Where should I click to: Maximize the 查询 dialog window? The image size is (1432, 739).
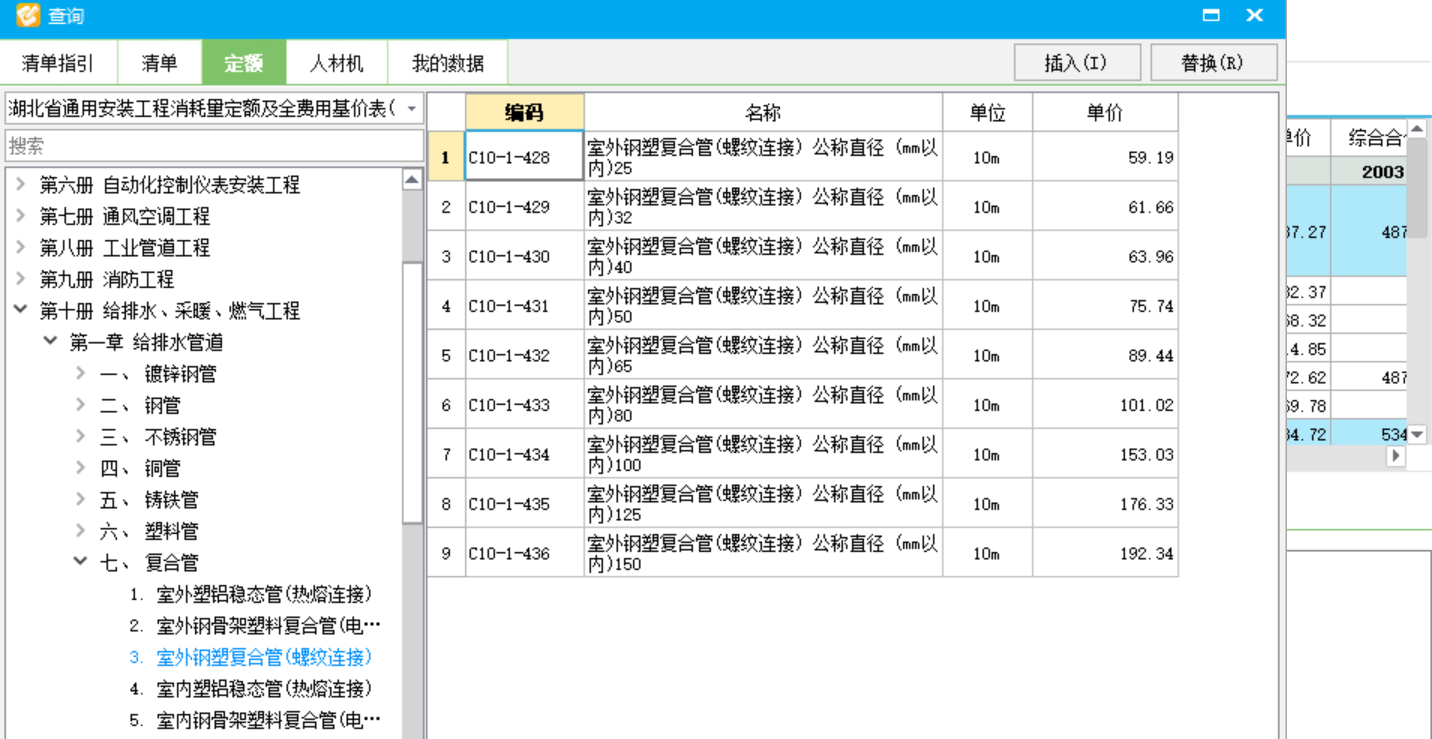pos(1211,16)
